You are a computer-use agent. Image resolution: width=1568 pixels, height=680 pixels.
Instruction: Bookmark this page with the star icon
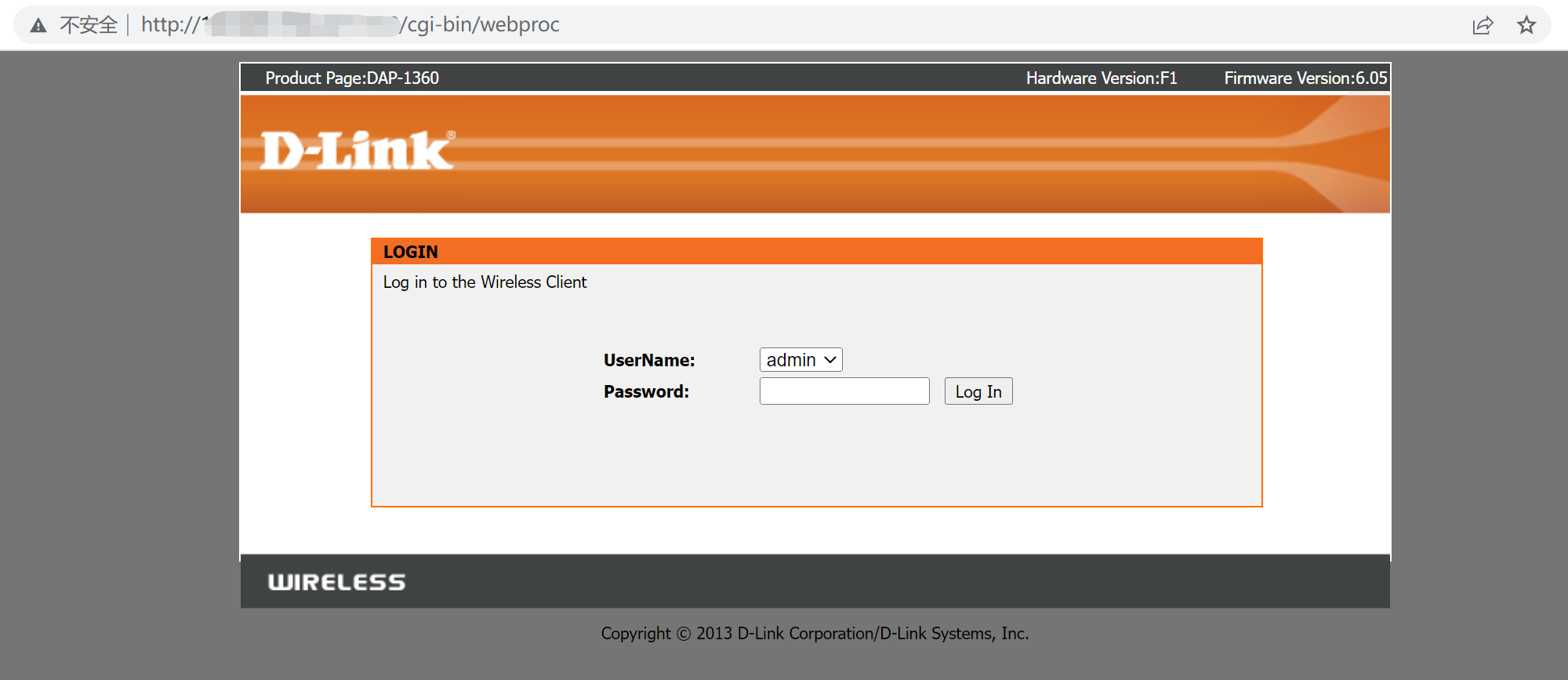[1526, 26]
